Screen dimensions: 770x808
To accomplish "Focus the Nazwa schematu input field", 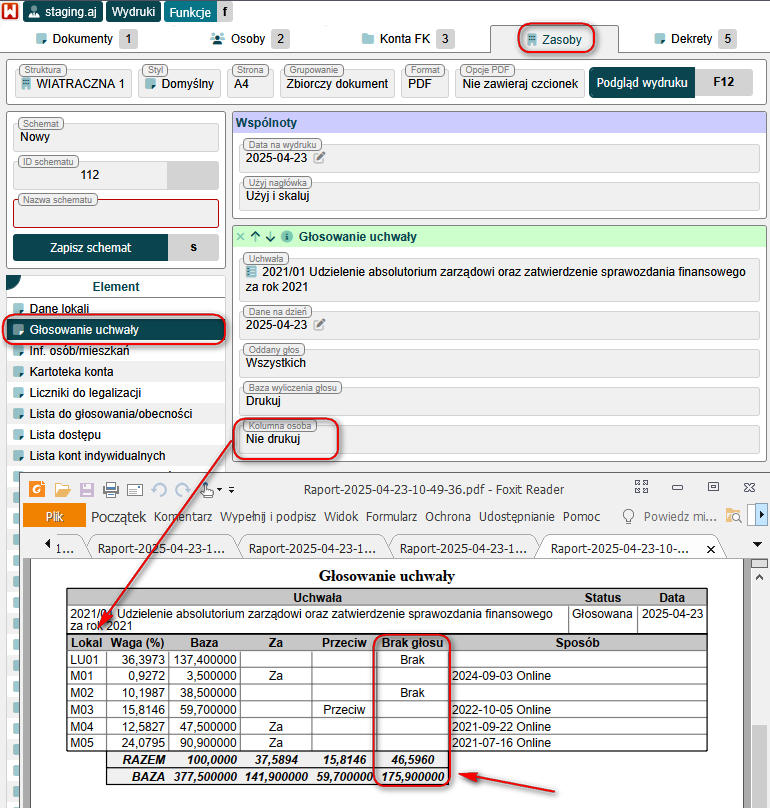I will (116, 213).
